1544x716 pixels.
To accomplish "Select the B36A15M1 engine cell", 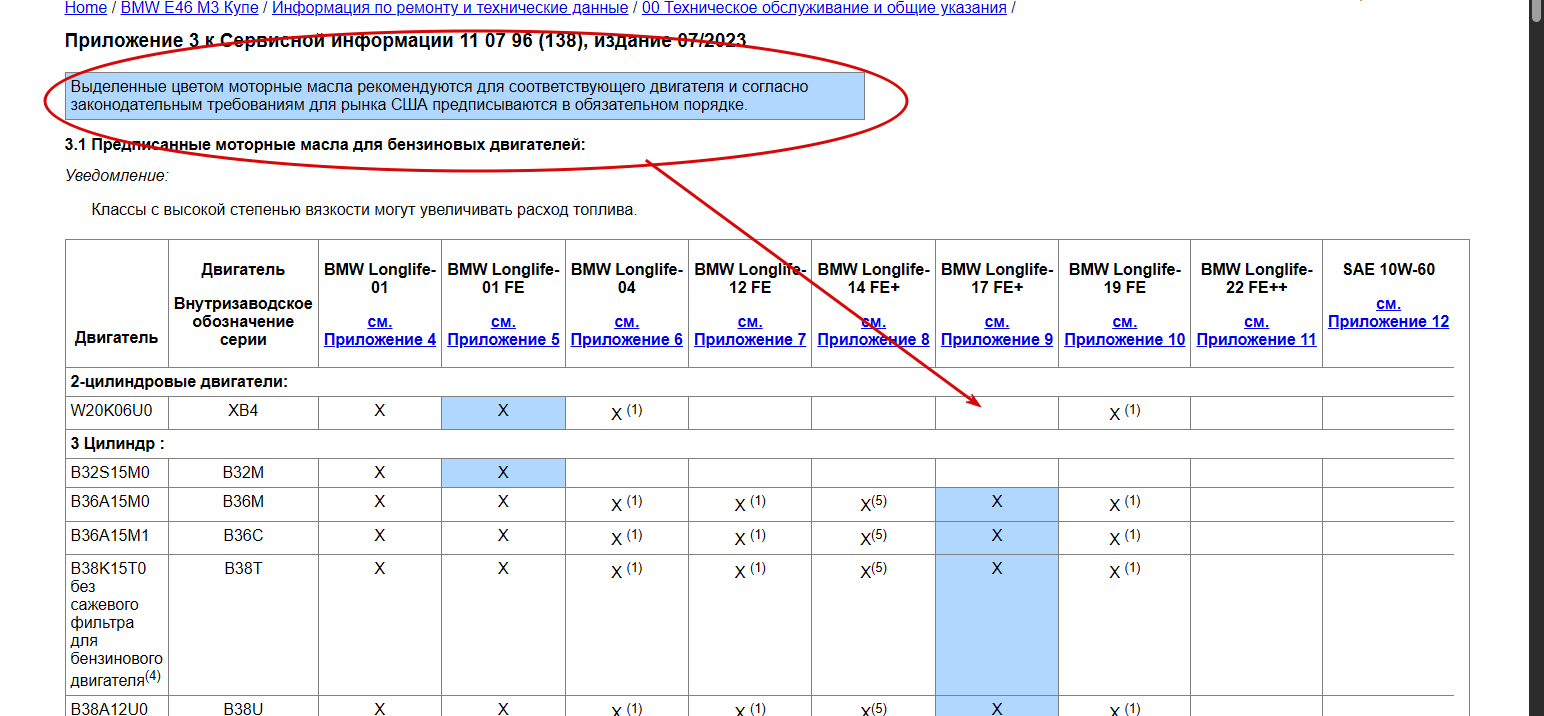I will coord(117,538).
